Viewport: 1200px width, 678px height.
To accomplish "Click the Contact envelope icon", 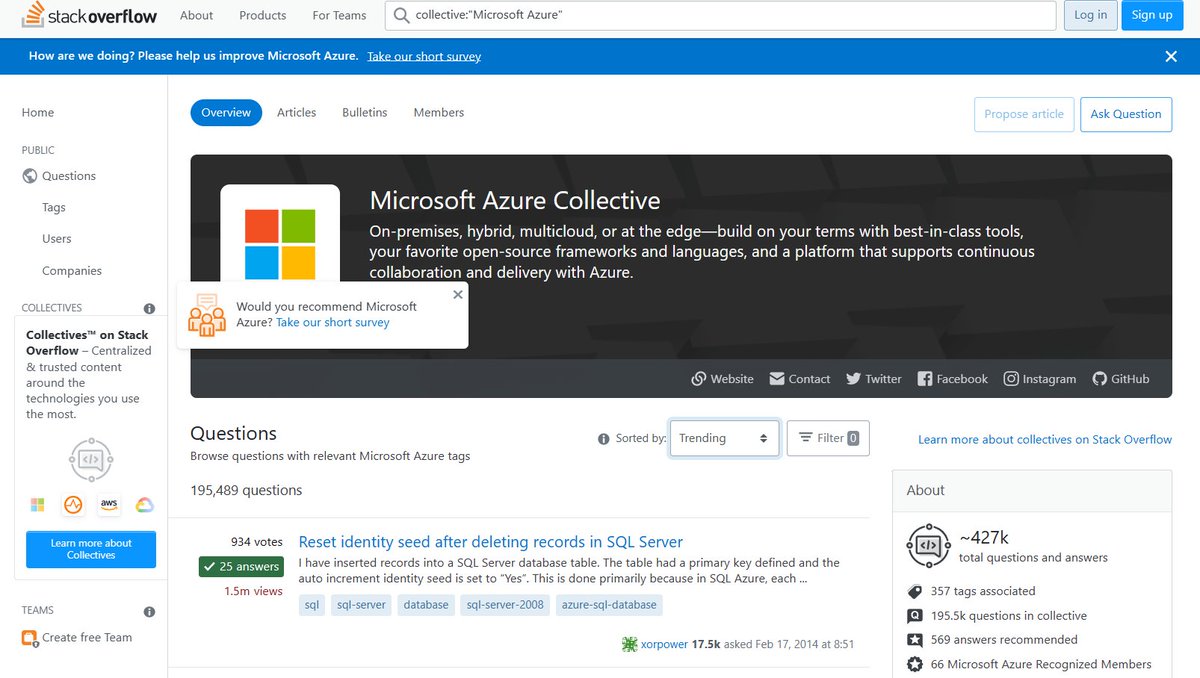I will click(x=777, y=379).
